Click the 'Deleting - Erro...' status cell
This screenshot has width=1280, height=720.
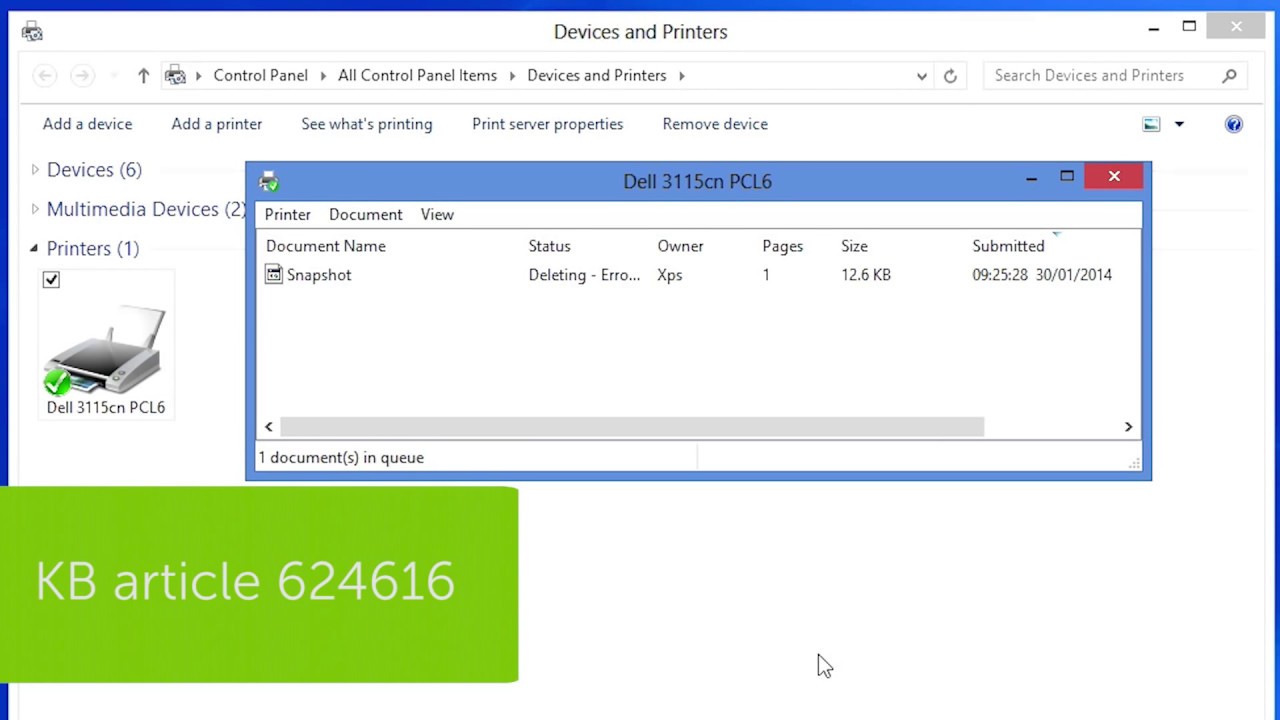[584, 275]
